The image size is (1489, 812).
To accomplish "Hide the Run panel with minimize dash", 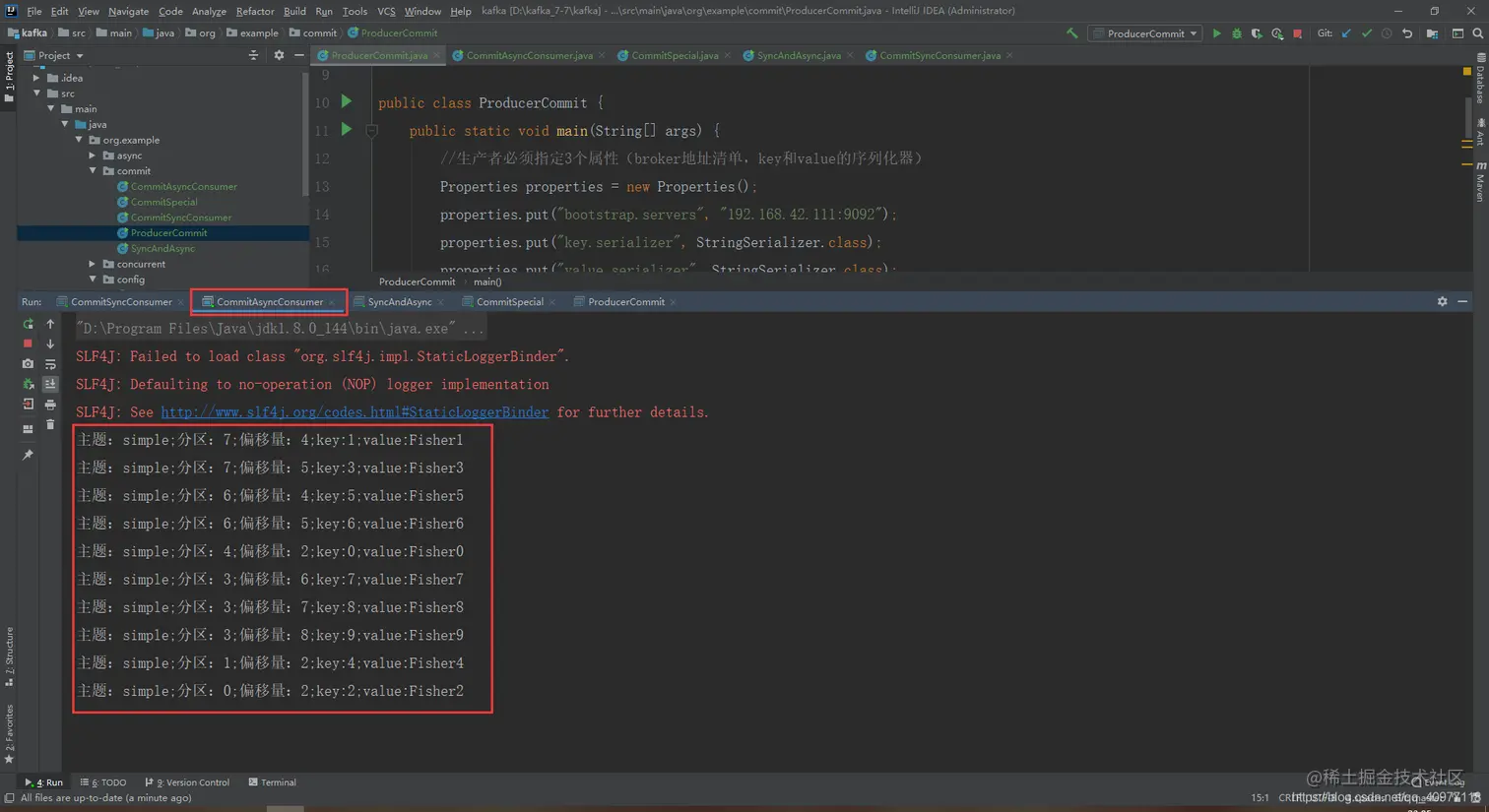I will point(1462,302).
